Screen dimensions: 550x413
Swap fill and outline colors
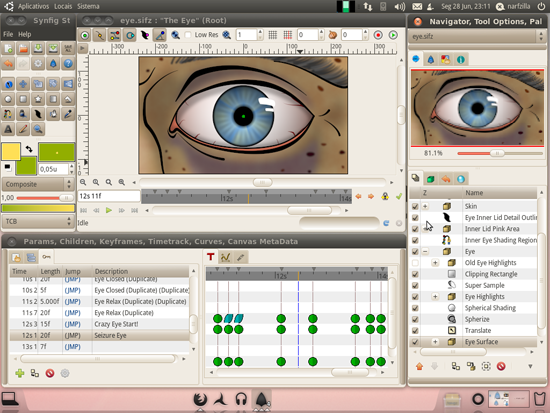pyautogui.click(x=29, y=149)
